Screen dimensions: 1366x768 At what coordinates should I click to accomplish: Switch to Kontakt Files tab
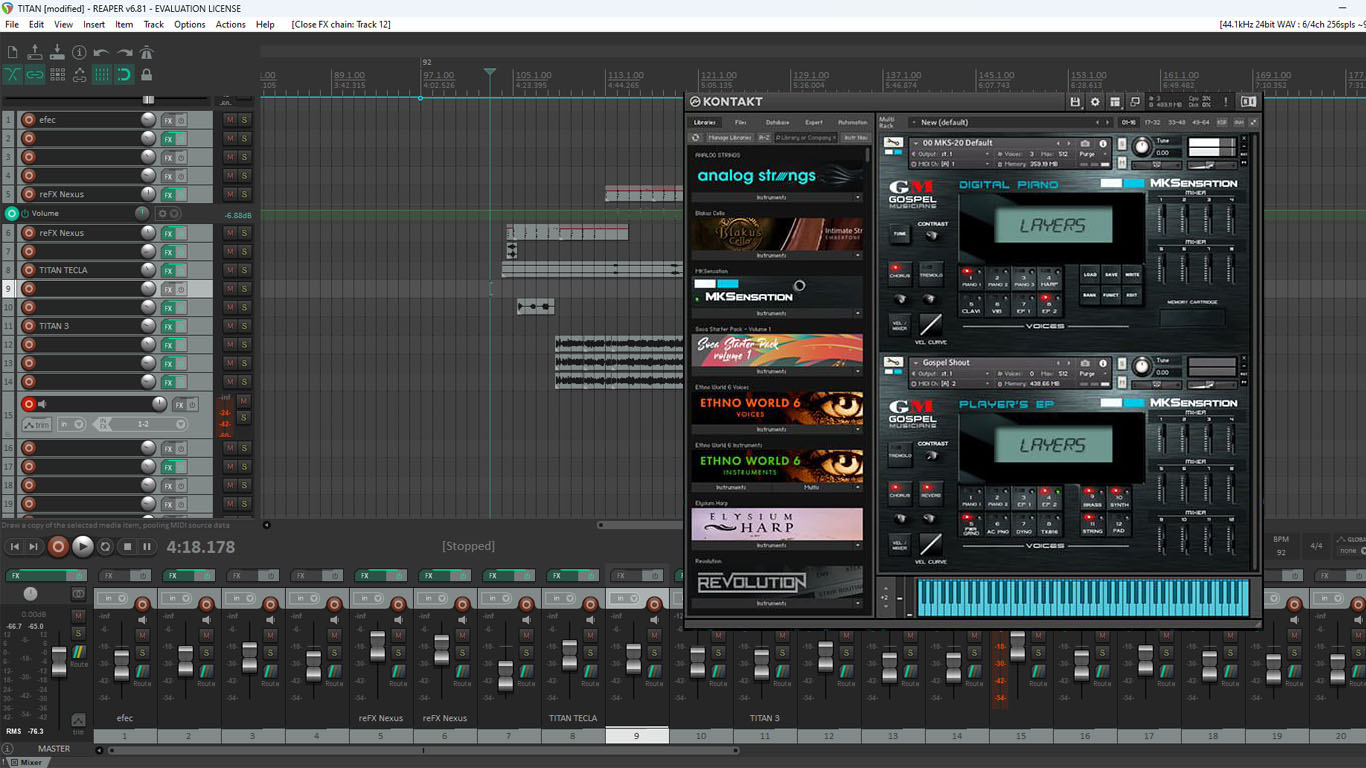[741, 122]
